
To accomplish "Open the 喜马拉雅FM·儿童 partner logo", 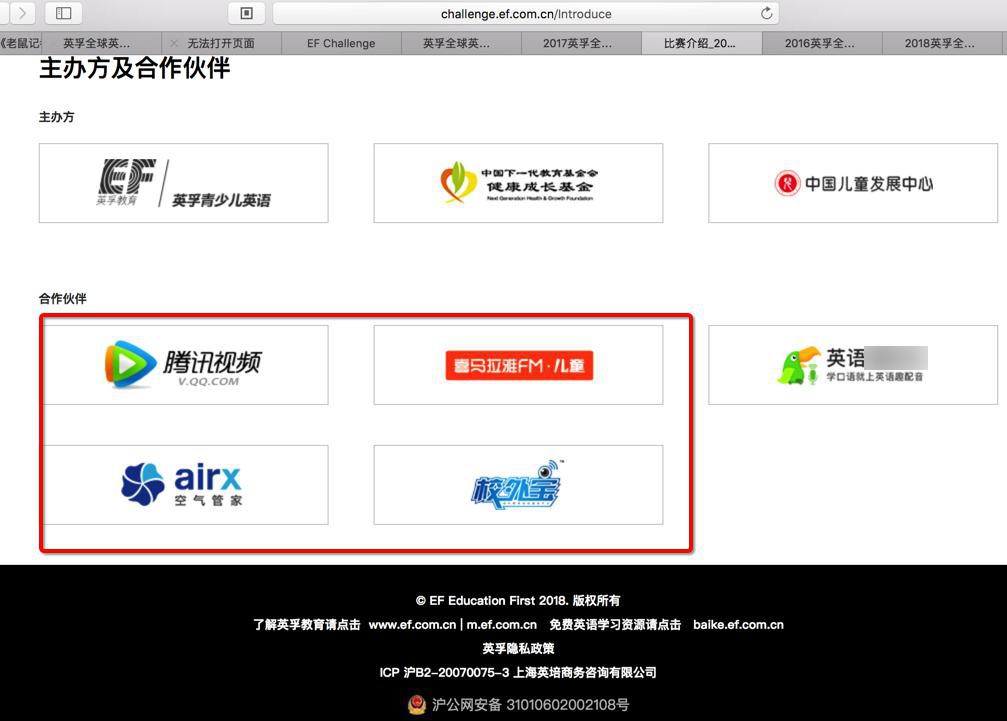I will pos(518,365).
